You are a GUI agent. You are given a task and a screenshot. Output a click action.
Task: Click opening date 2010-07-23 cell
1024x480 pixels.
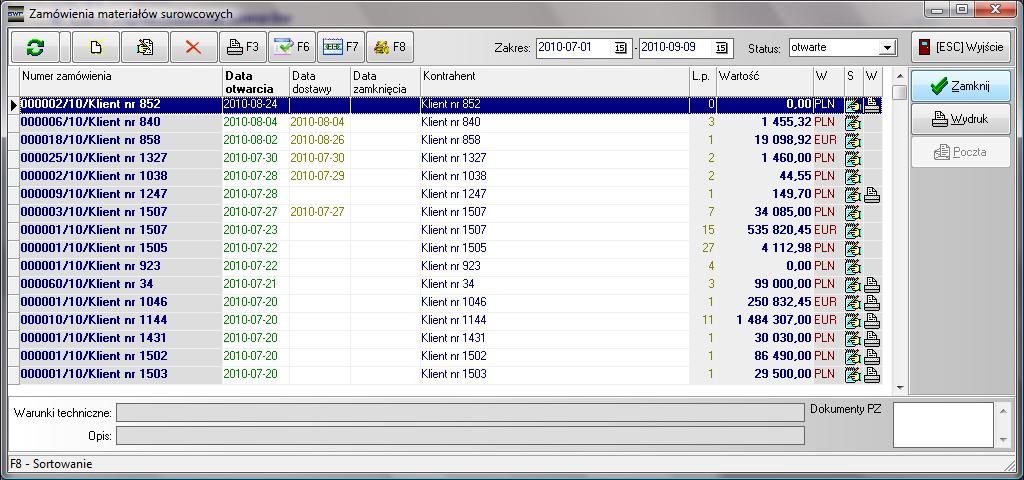(256, 230)
